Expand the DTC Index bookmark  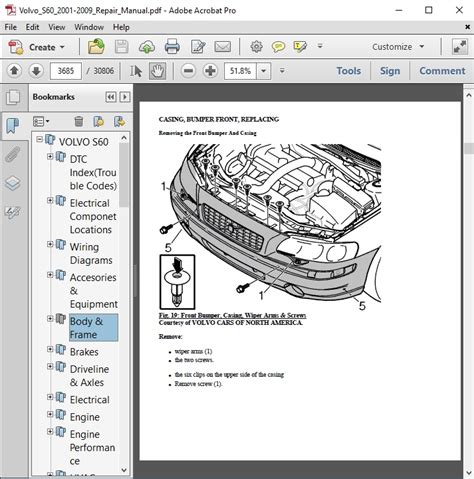point(50,156)
